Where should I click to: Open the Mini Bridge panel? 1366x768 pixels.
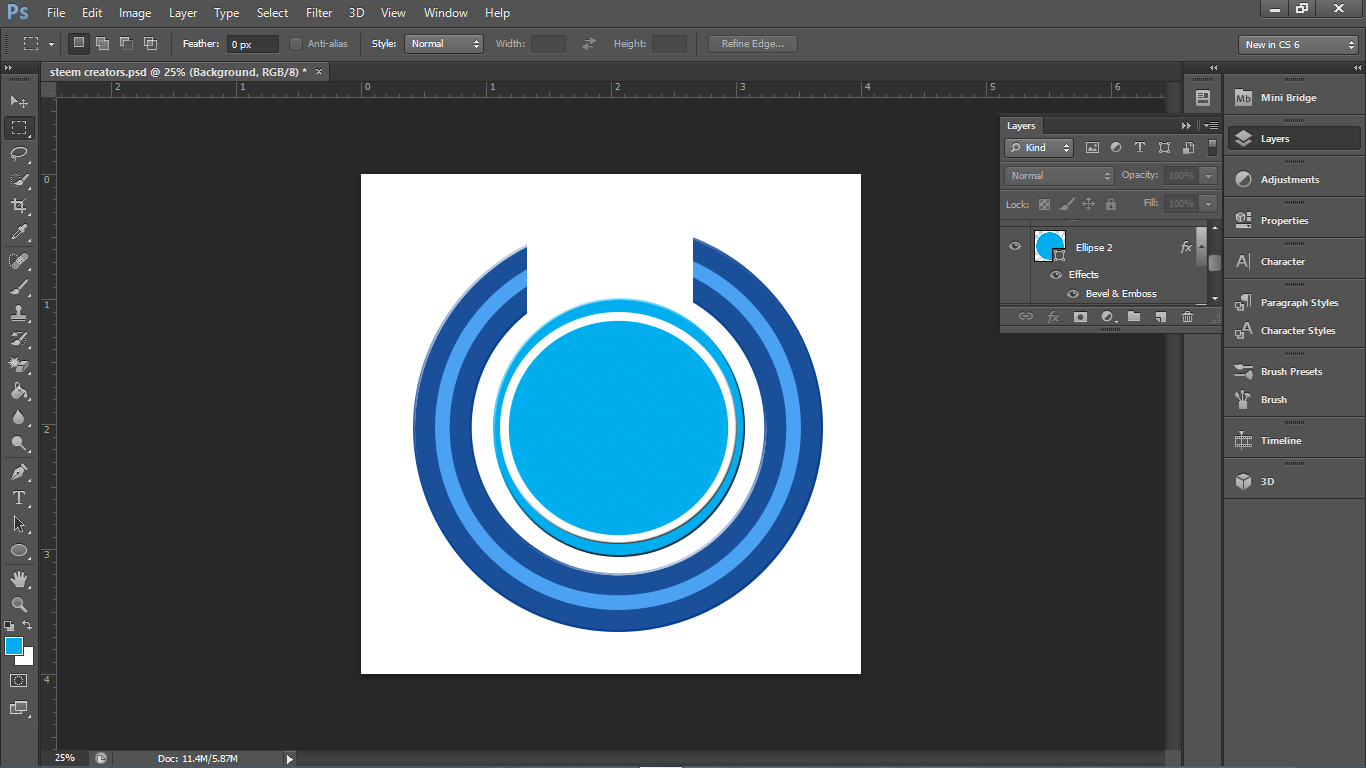[x=1293, y=98]
